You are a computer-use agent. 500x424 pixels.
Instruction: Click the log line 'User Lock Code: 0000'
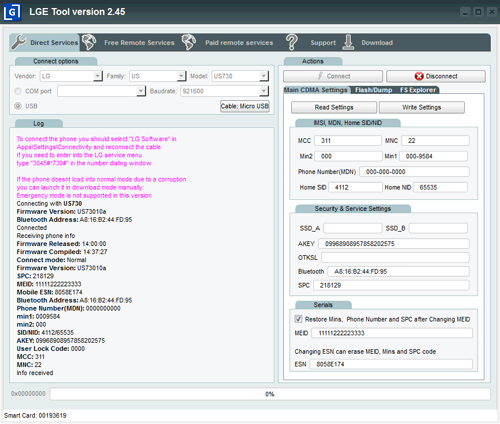(51, 349)
